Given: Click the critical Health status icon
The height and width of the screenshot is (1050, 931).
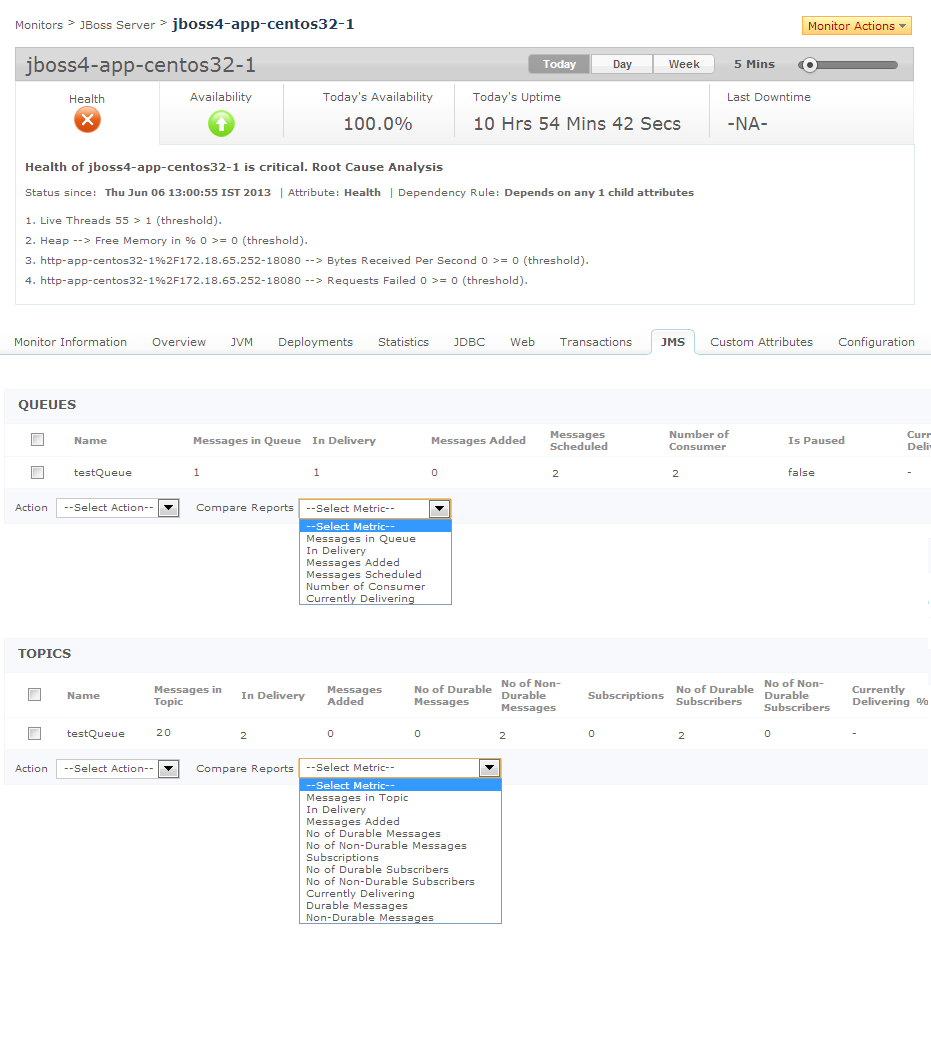Looking at the screenshot, I should point(87,121).
